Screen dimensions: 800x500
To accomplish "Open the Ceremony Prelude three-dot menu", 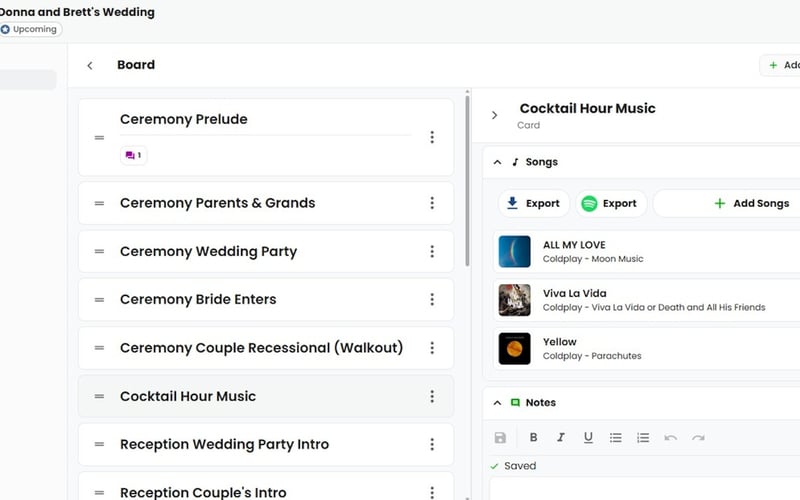I will pyautogui.click(x=432, y=137).
